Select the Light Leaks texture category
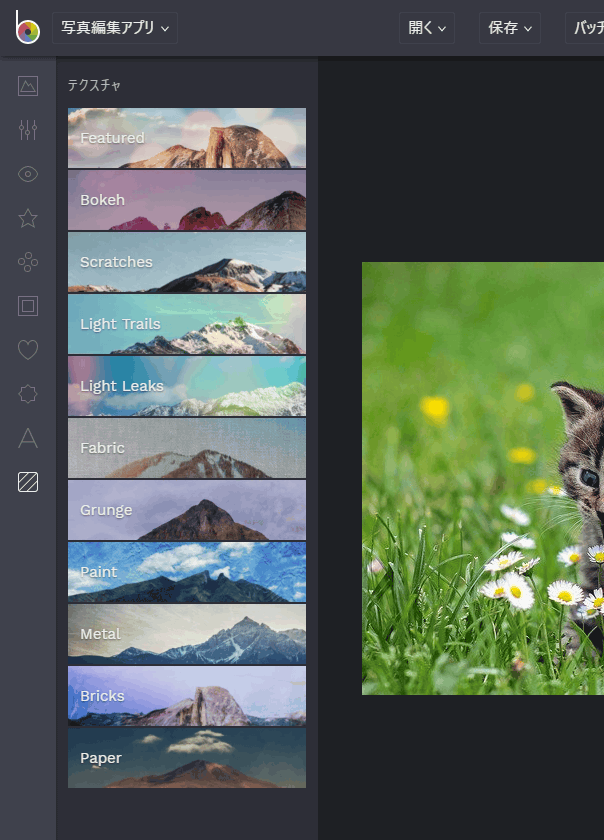This screenshot has height=840, width=604. pyautogui.click(x=187, y=386)
